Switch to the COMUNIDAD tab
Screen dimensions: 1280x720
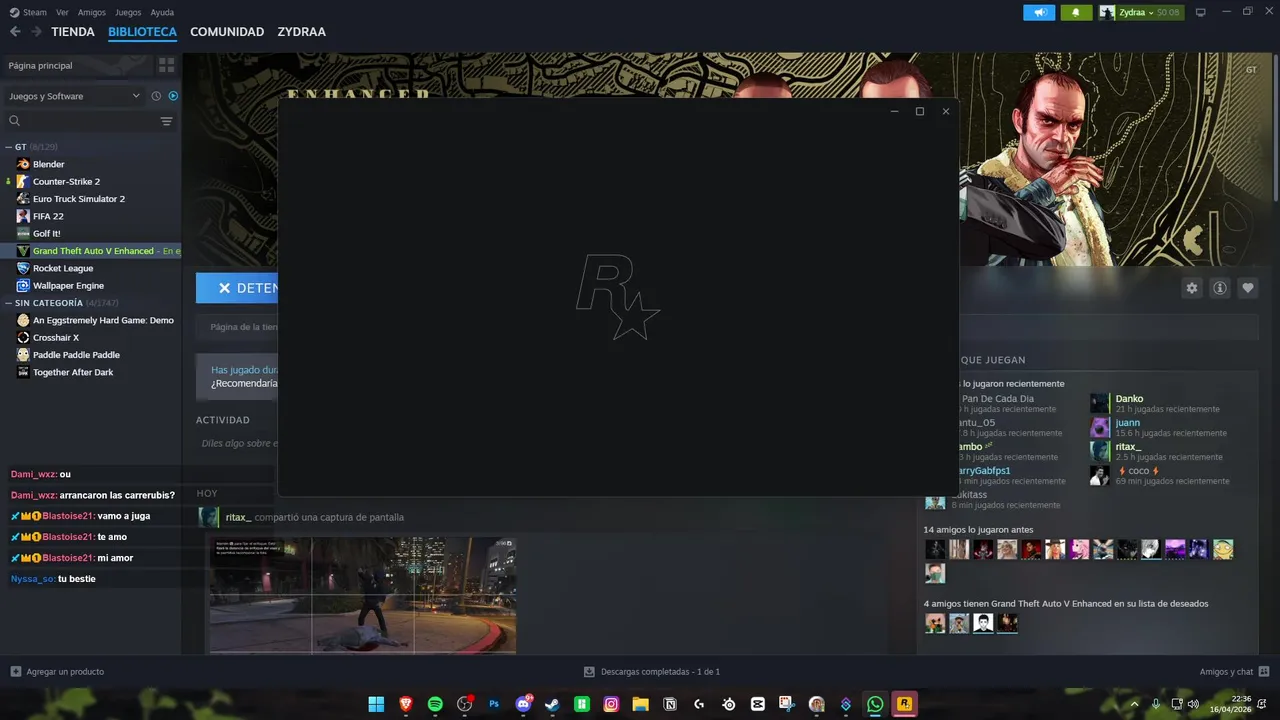227,32
